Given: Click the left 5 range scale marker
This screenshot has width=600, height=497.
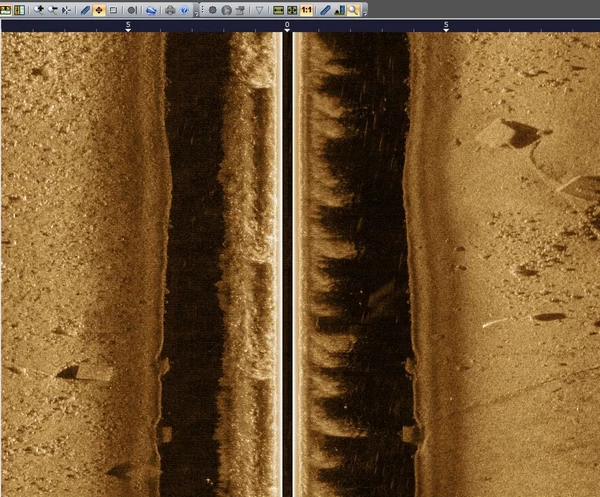Looking at the screenshot, I should [128, 26].
